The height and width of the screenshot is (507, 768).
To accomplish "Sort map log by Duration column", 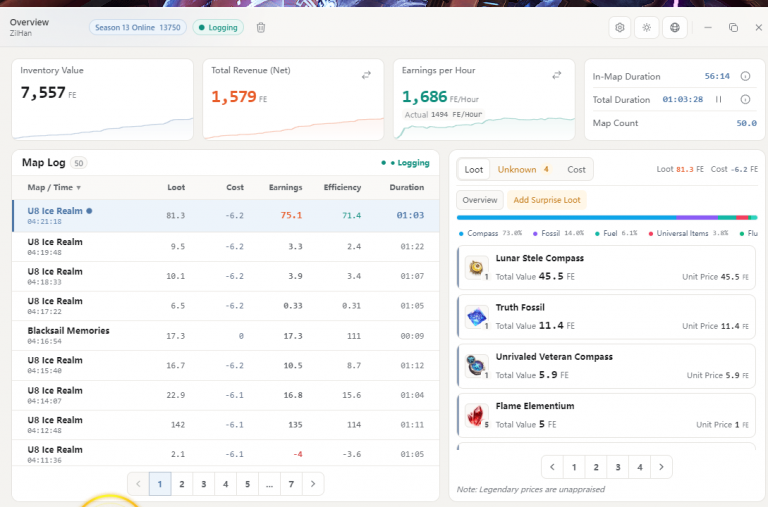I will (x=407, y=187).
